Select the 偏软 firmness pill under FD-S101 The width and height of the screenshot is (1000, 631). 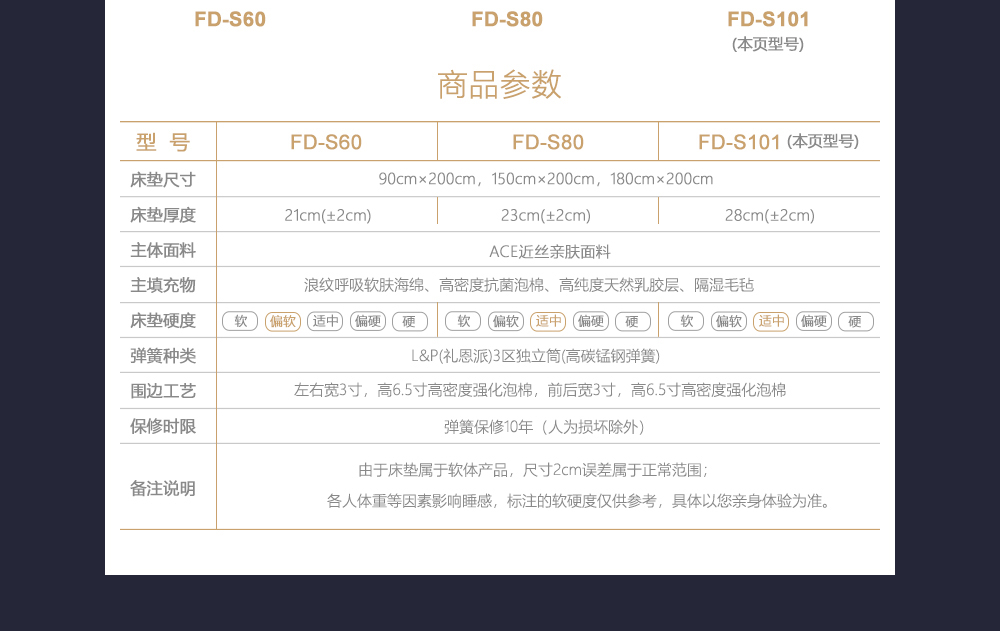pyautogui.click(x=729, y=321)
